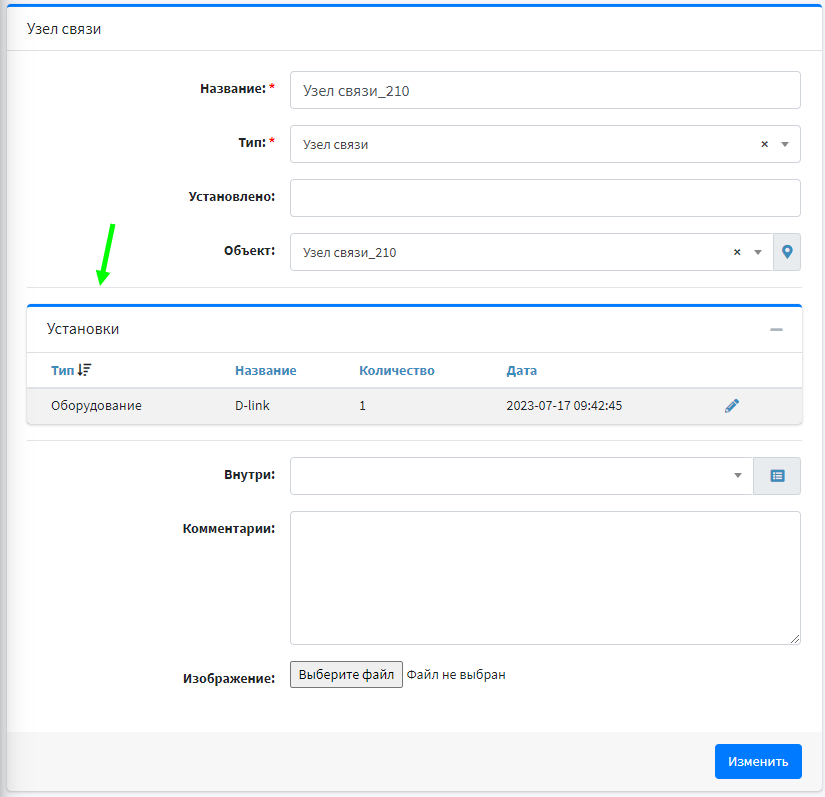
Task: Click the map marker icon beside Объект
Action: click(787, 252)
